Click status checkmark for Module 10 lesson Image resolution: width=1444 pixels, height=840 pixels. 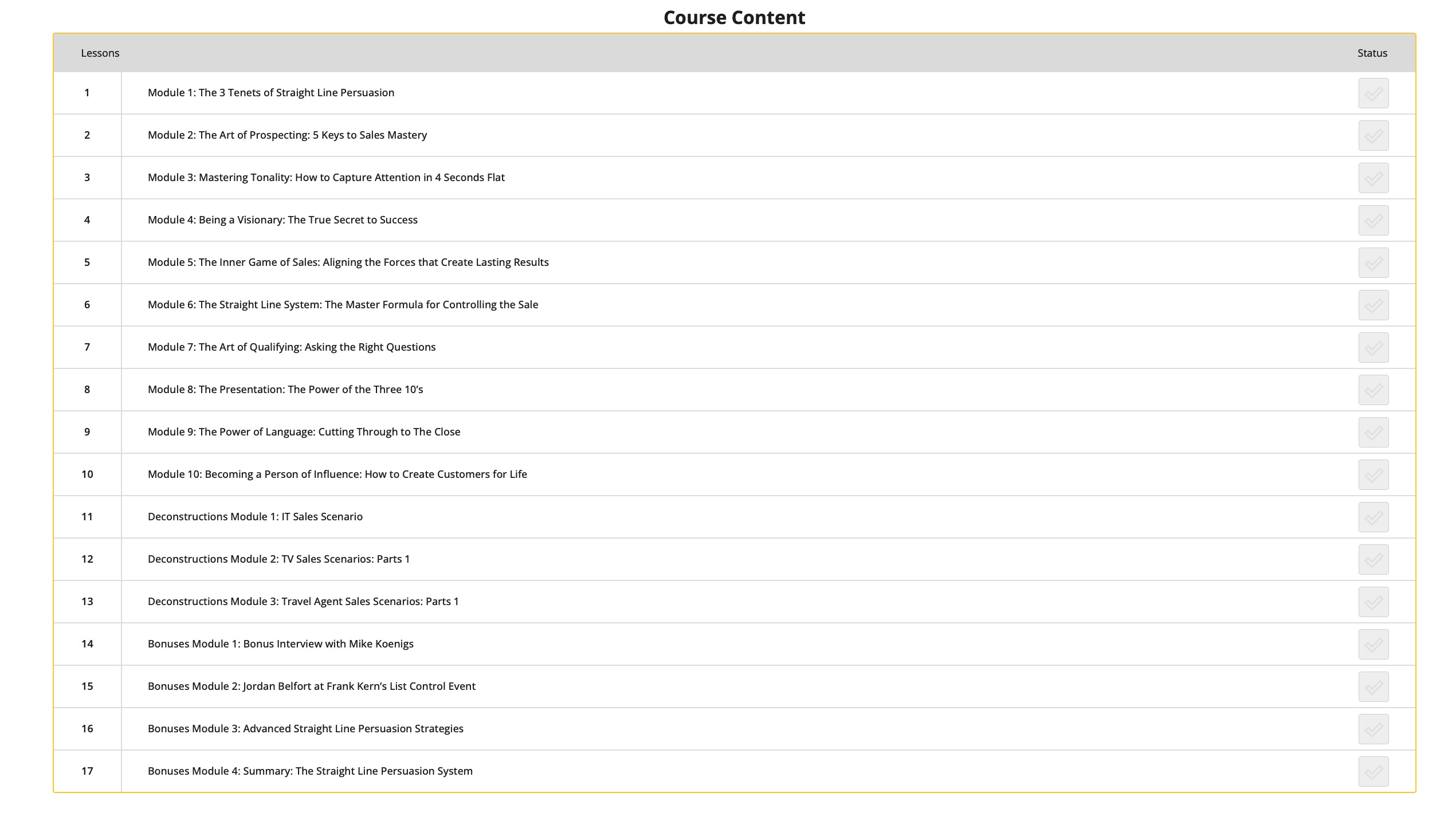(1374, 474)
